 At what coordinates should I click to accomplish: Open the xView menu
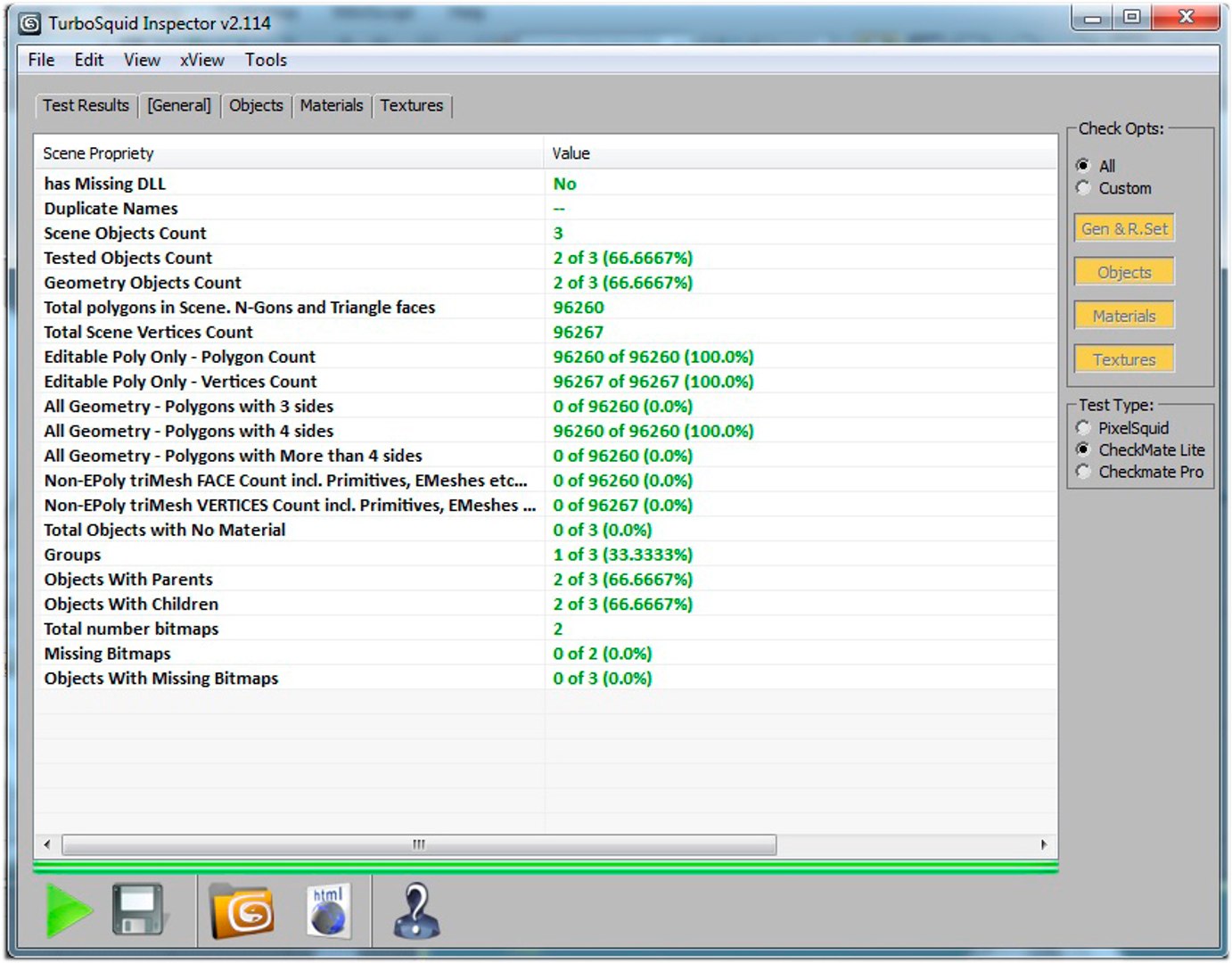[202, 60]
